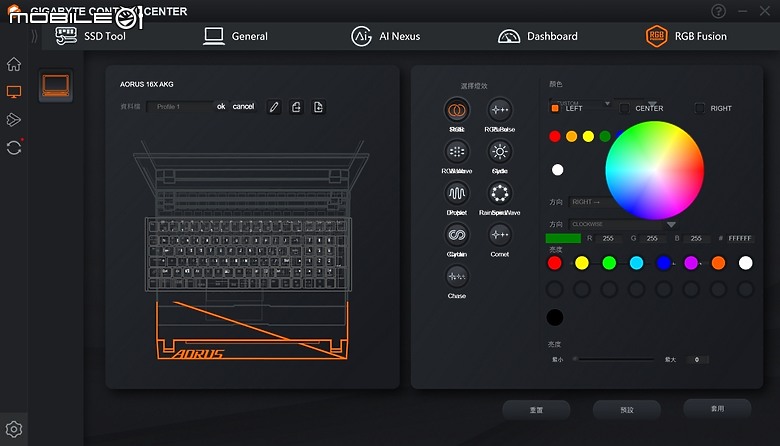780x446 pixels.
Task: Open the CUSTOM dropdown above LEFT
Action: (x=581, y=103)
